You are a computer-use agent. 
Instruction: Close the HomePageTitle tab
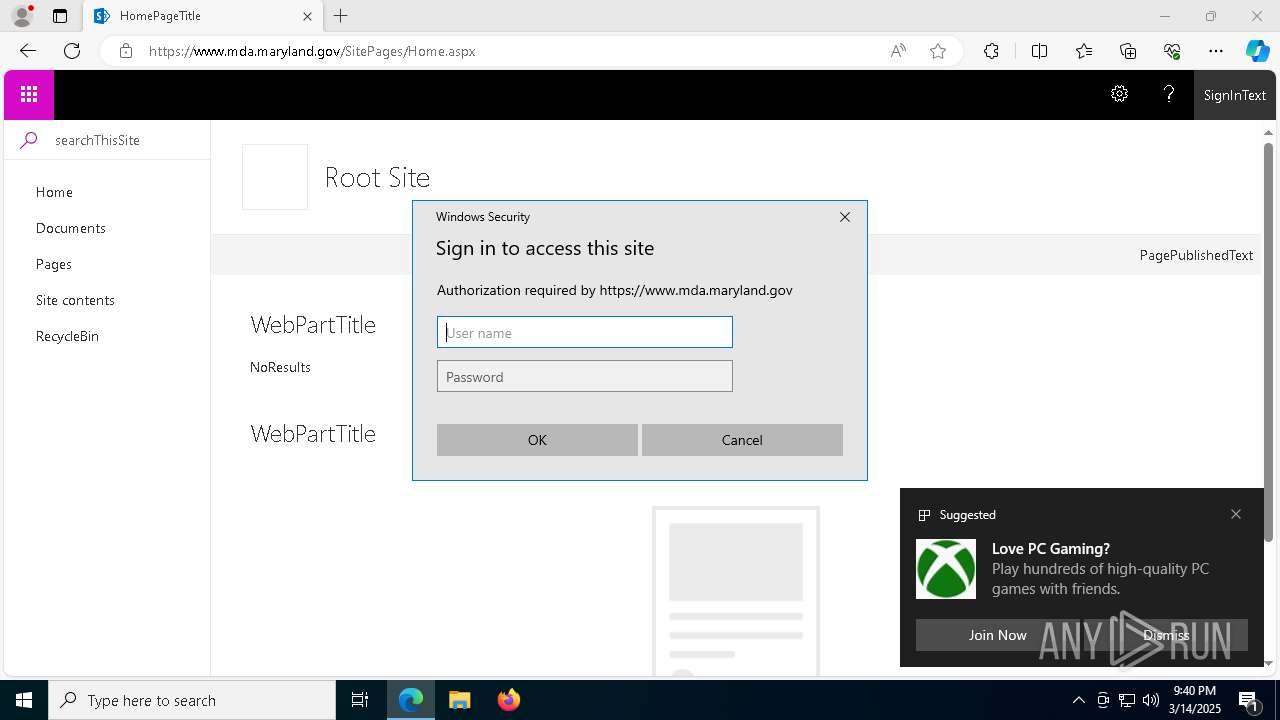click(307, 16)
